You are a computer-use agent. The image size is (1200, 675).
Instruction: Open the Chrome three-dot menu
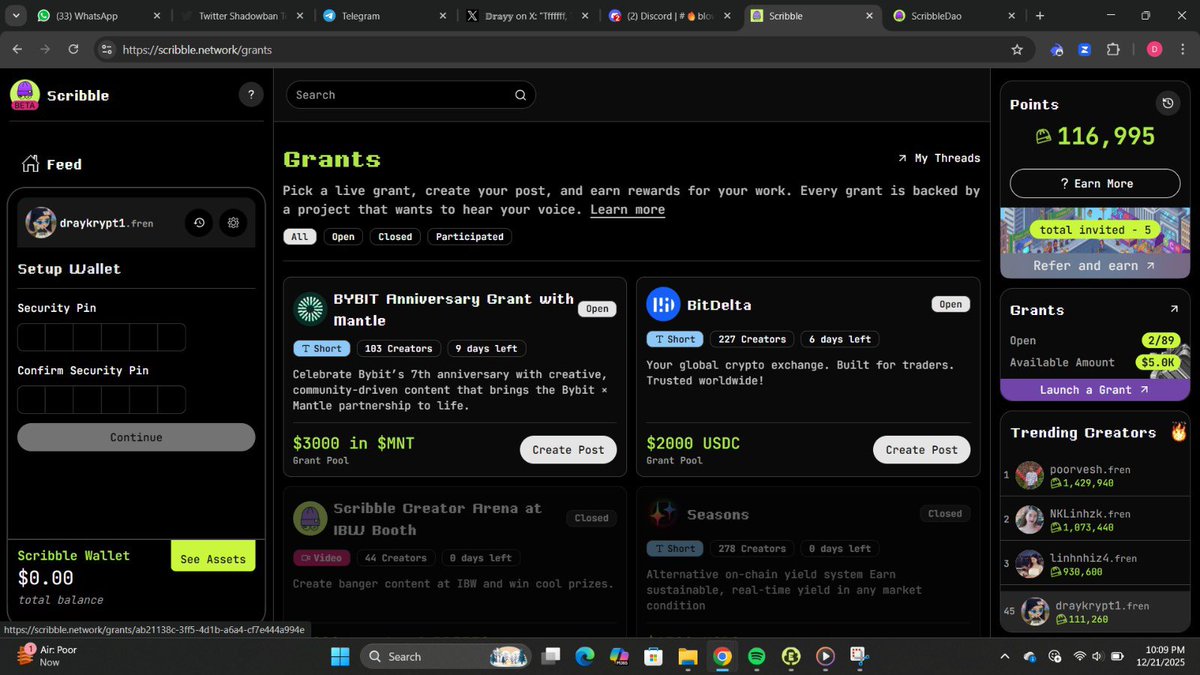(x=1183, y=49)
